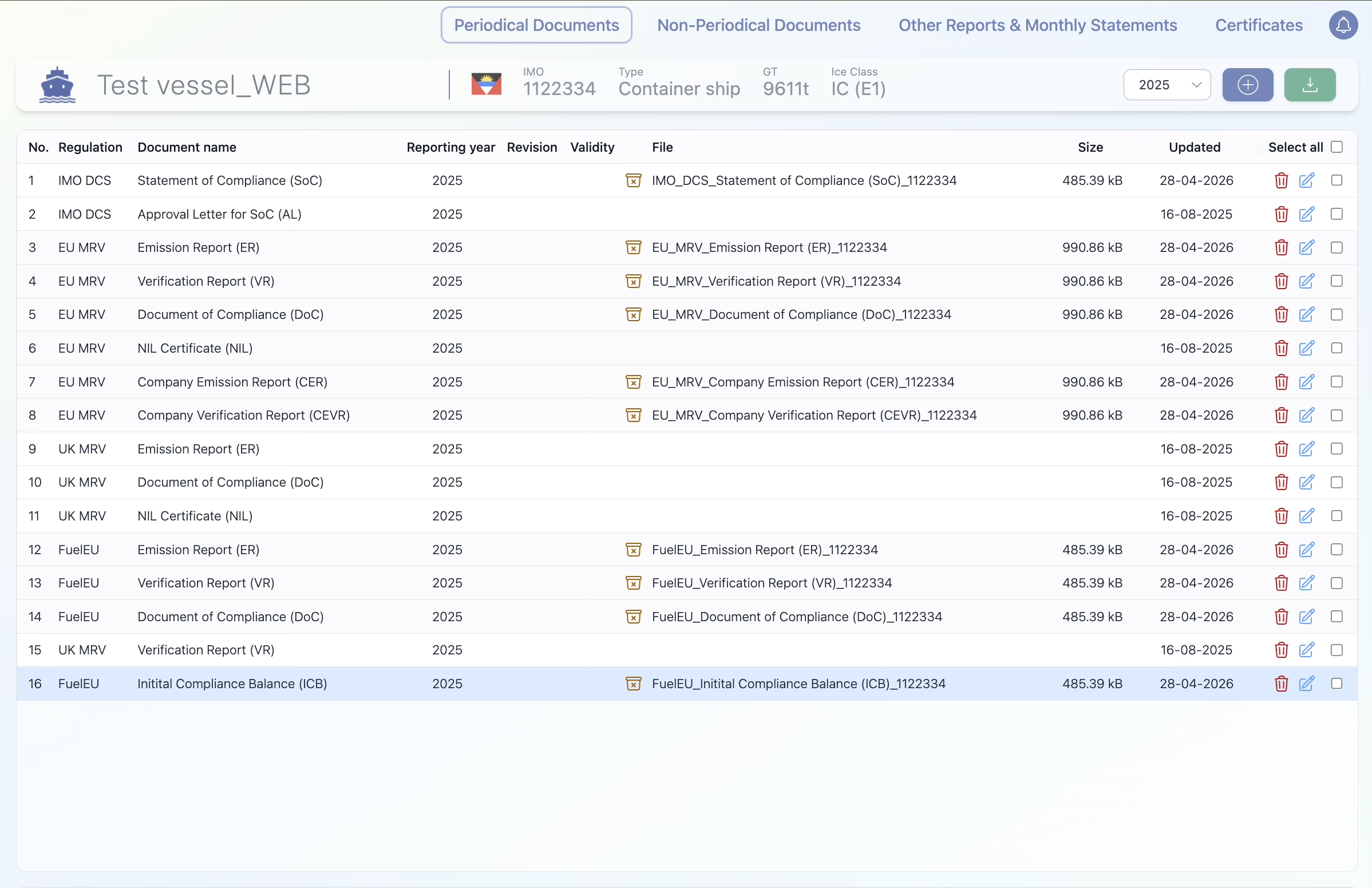Click the Test vessel_WEB title
1372x888 pixels.
pyautogui.click(x=204, y=85)
